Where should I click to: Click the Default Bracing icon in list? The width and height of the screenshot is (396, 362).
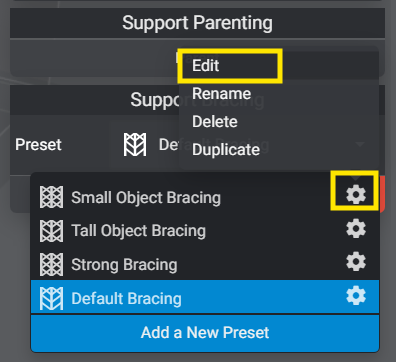[51, 298]
